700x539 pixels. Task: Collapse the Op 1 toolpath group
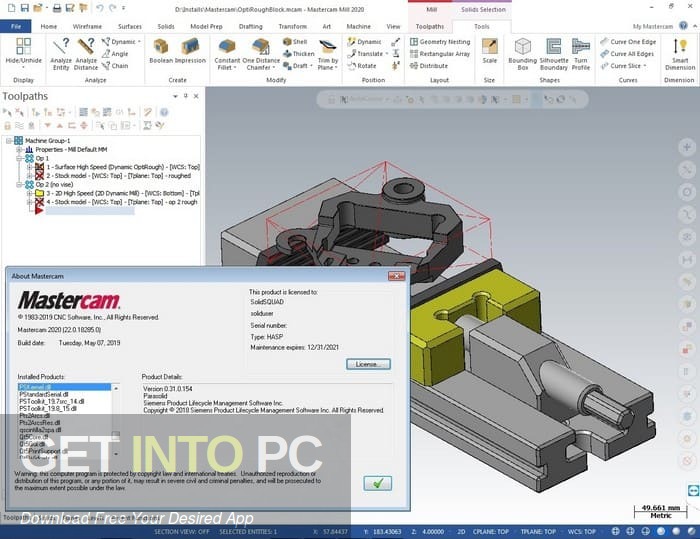coord(19,158)
